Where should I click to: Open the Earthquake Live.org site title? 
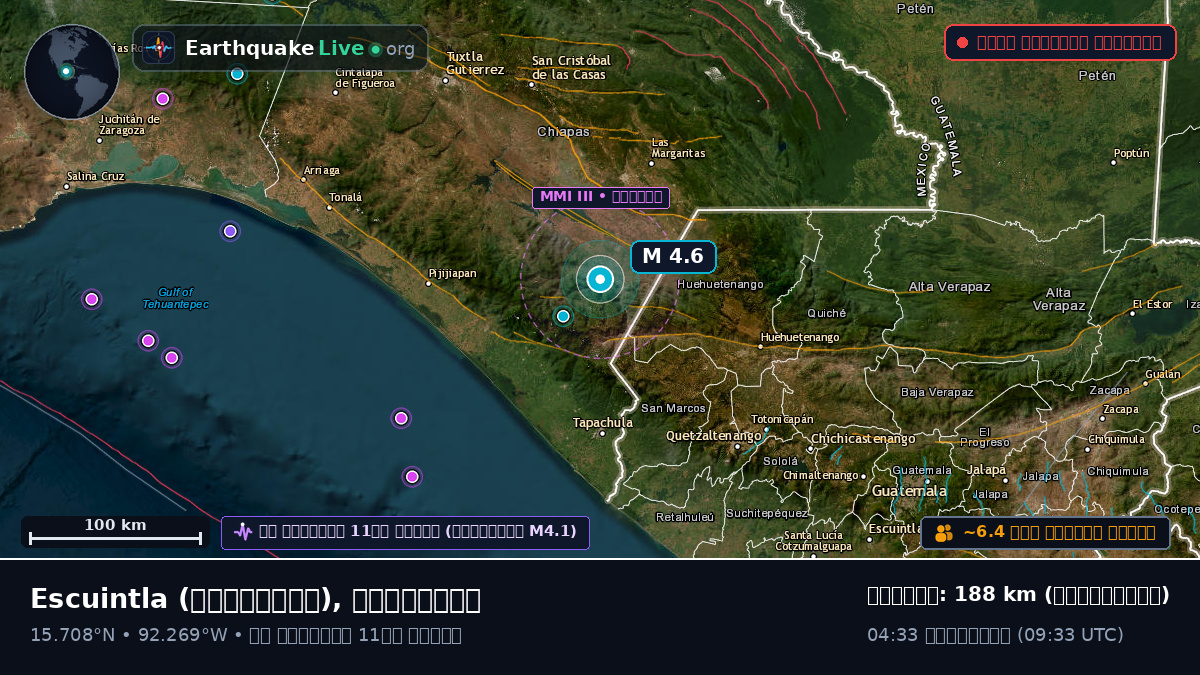(300, 48)
